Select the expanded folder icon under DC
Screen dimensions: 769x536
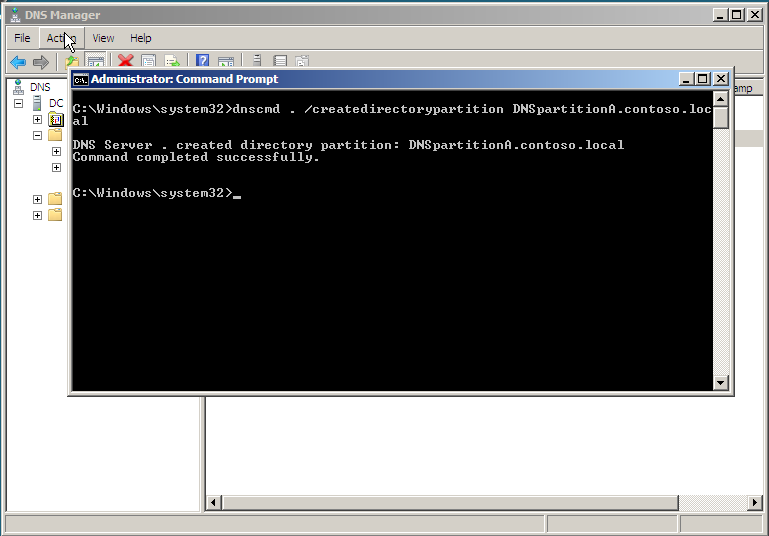pyautogui.click(x=55, y=135)
